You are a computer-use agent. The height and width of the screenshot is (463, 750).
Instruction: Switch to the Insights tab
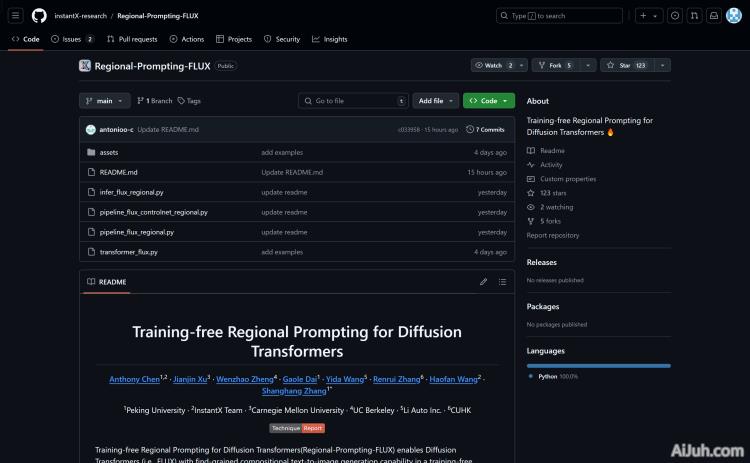pos(330,39)
